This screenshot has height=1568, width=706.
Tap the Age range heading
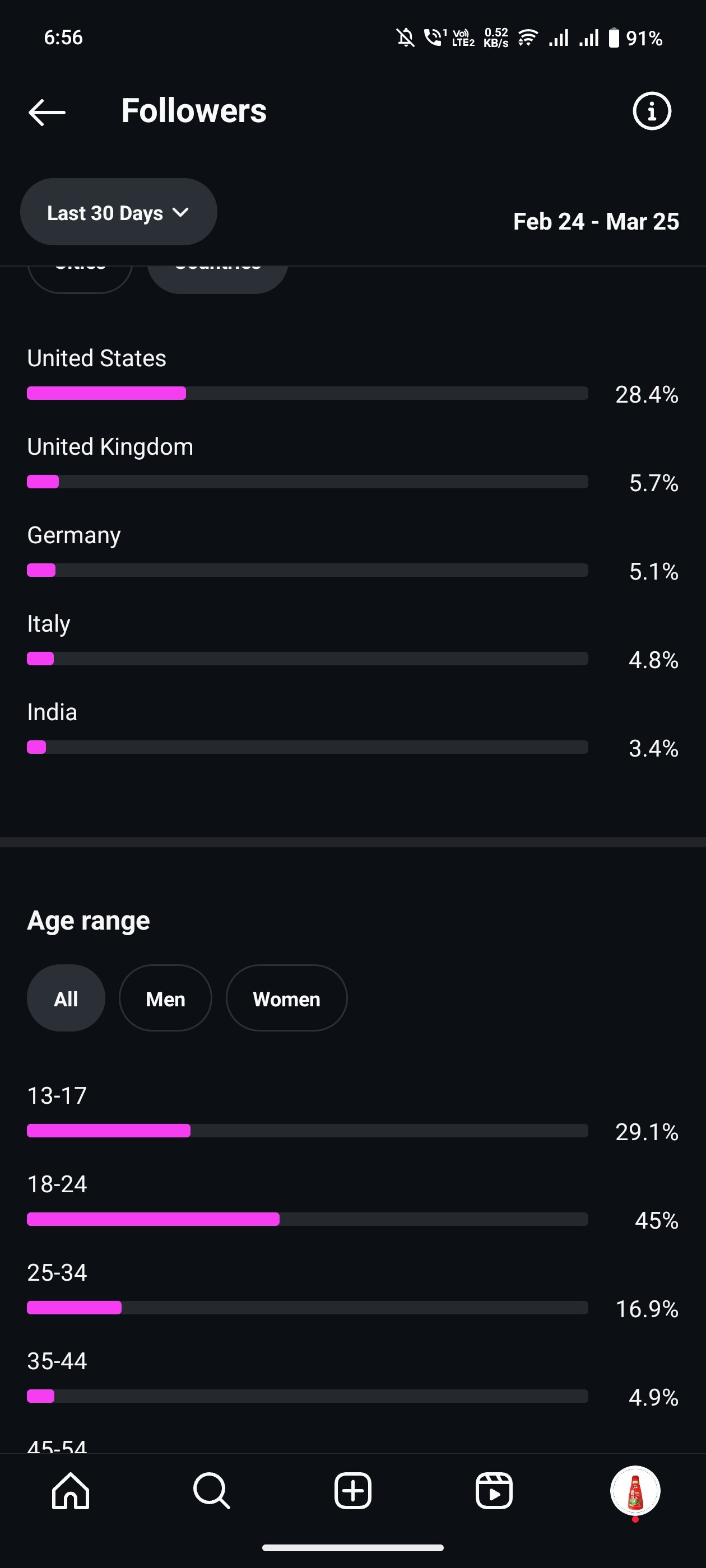tap(89, 920)
